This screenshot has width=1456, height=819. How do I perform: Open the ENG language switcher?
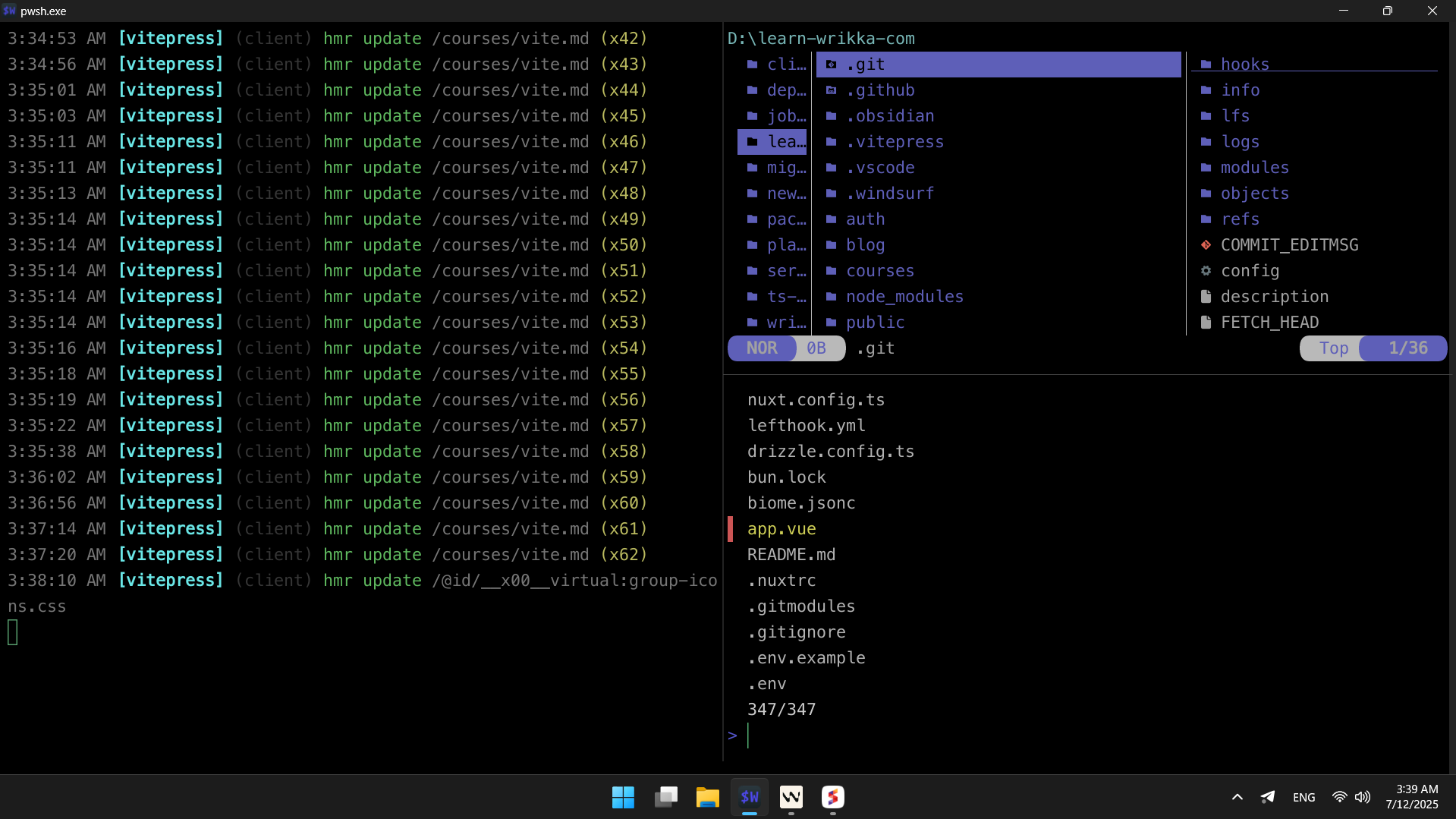(1304, 797)
